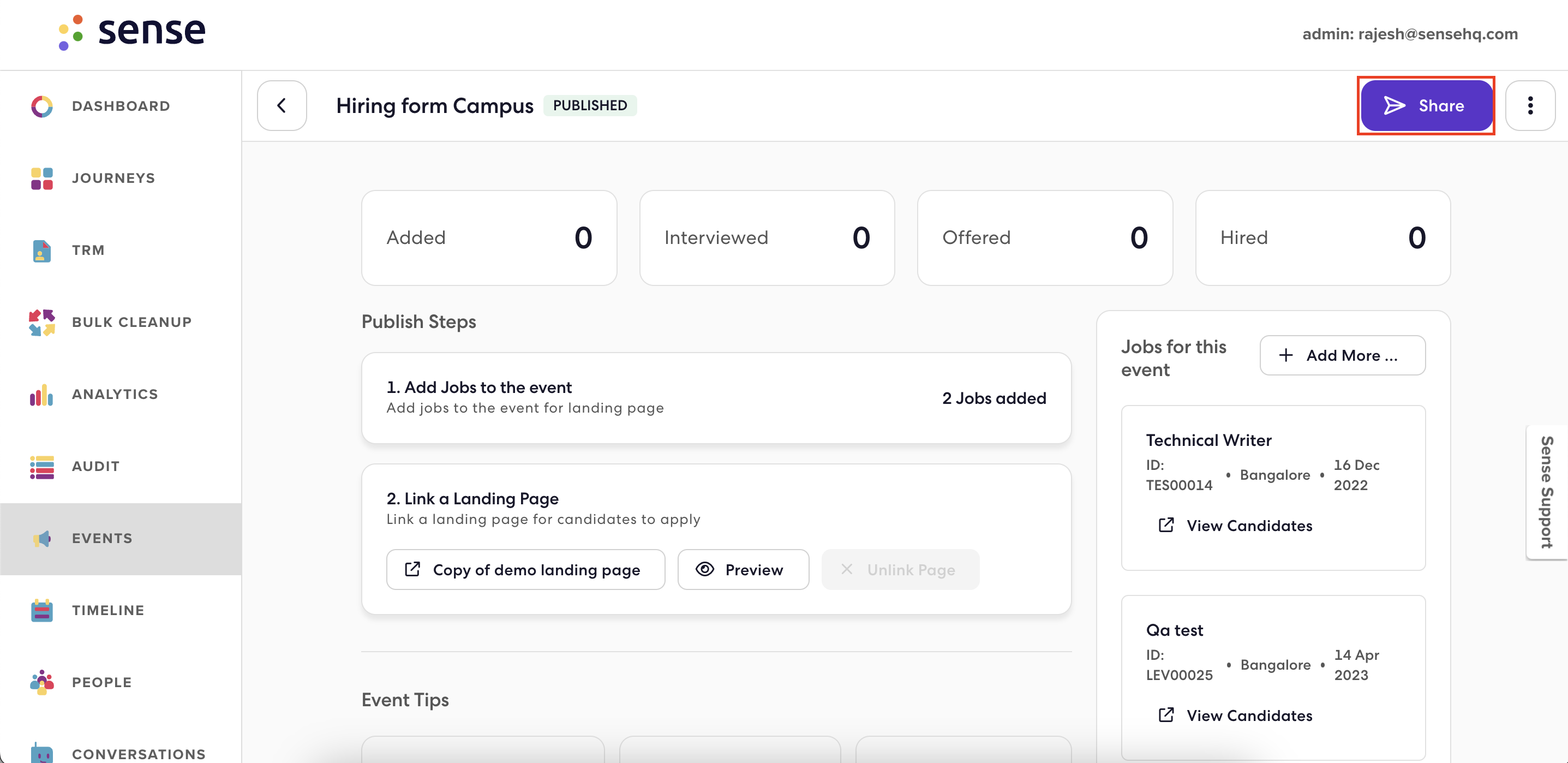This screenshot has width=1568, height=763.
Task: Click the Sense logo
Action: (131, 32)
